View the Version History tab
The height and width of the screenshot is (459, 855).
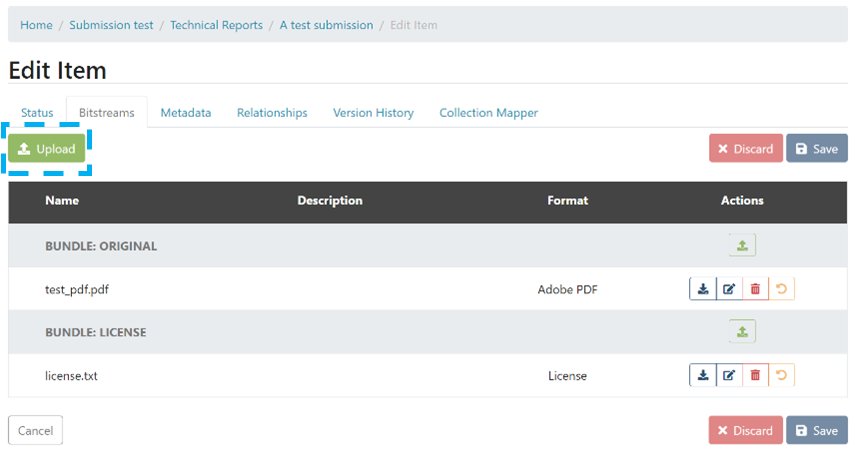tap(373, 113)
